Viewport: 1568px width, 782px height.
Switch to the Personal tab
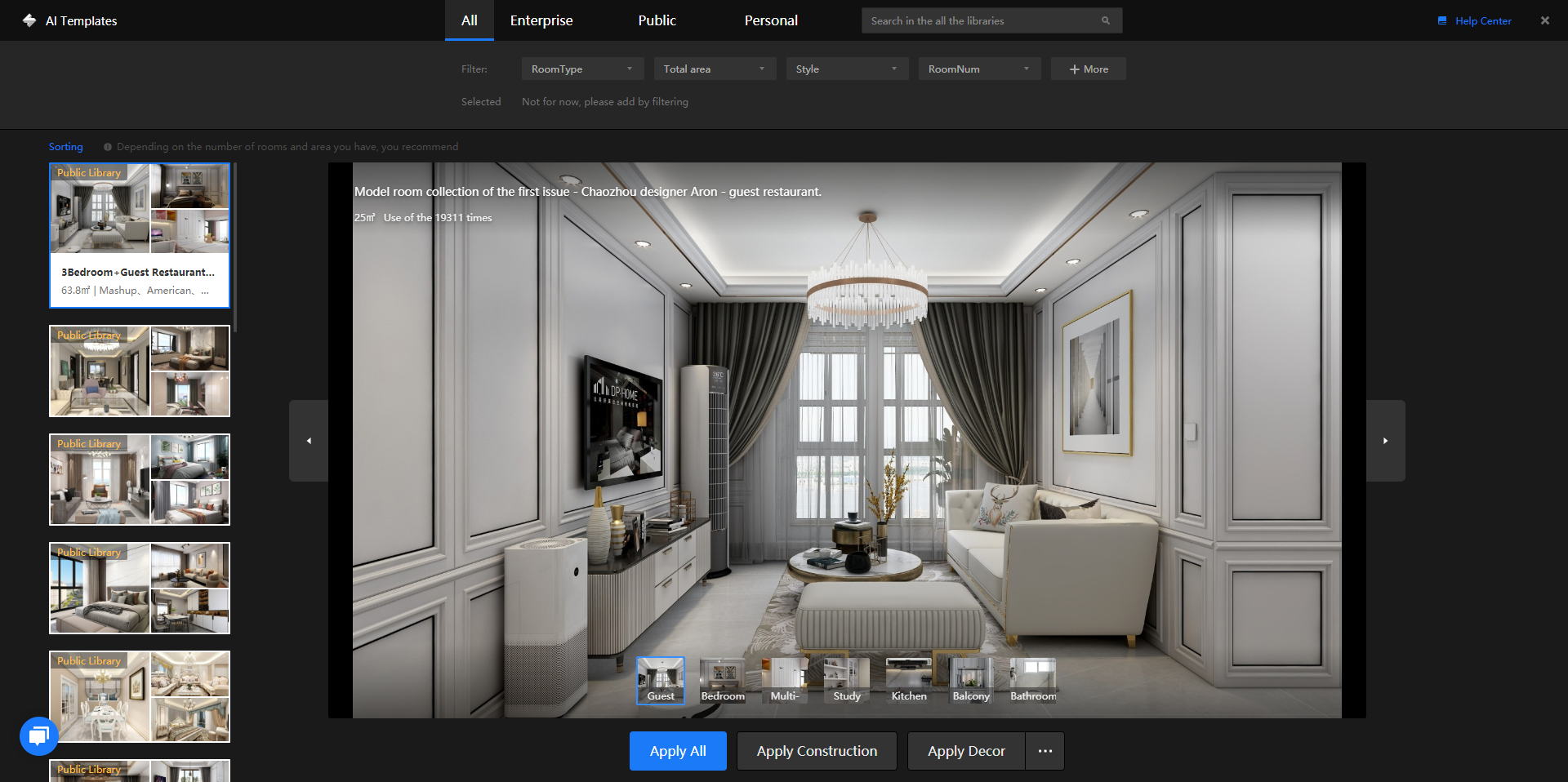(x=770, y=20)
